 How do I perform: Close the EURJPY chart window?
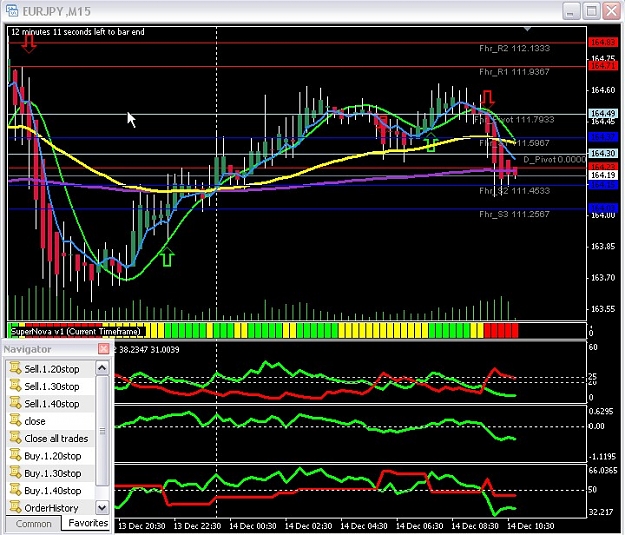tap(611, 11)
